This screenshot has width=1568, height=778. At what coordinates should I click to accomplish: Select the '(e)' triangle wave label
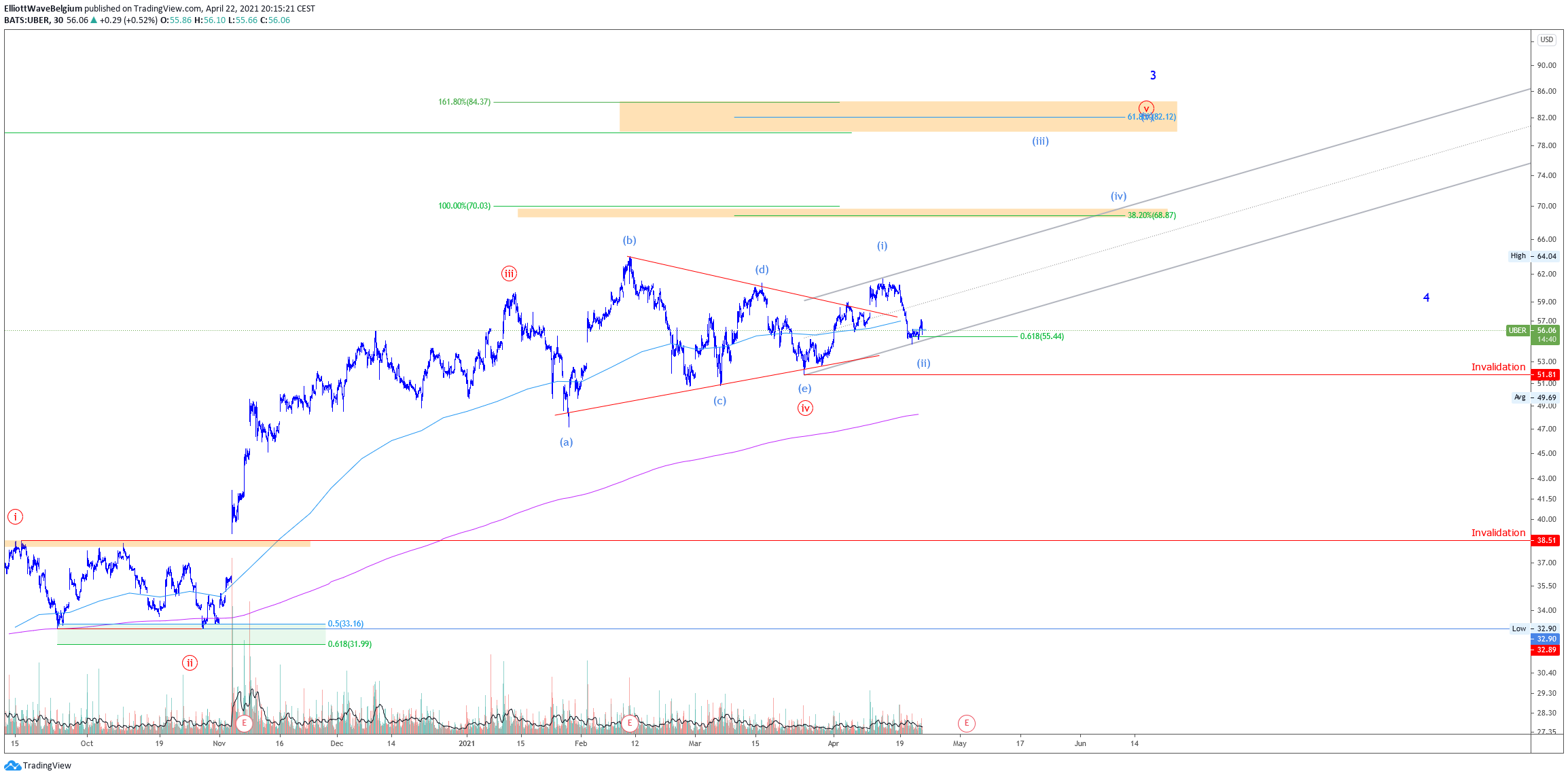(x=804, y=389)
